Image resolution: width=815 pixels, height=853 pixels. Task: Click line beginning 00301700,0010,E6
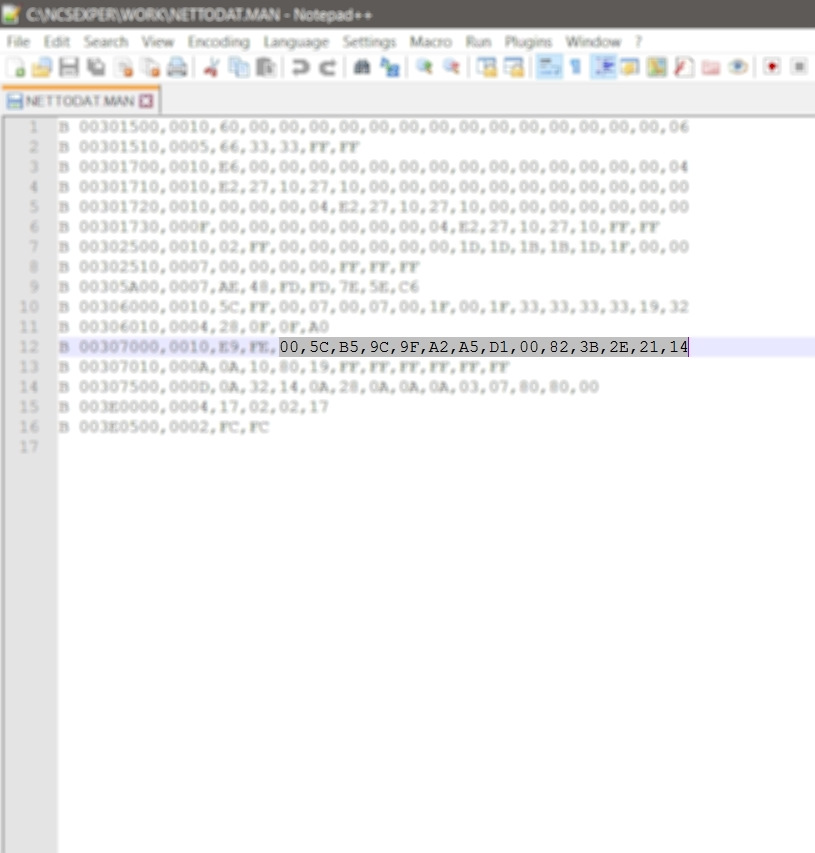coord(374,167)
